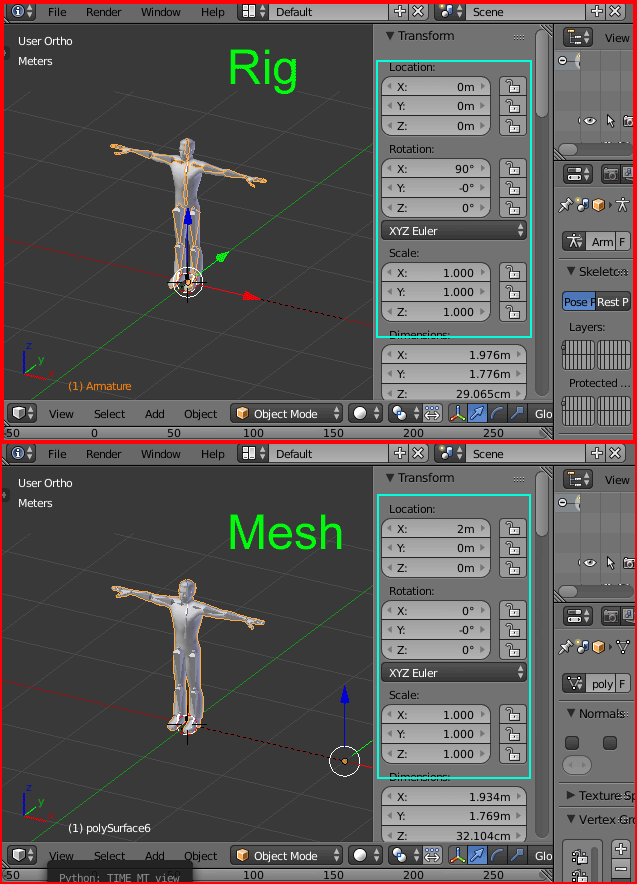Click the armature data icon in Rig properties

622,205
